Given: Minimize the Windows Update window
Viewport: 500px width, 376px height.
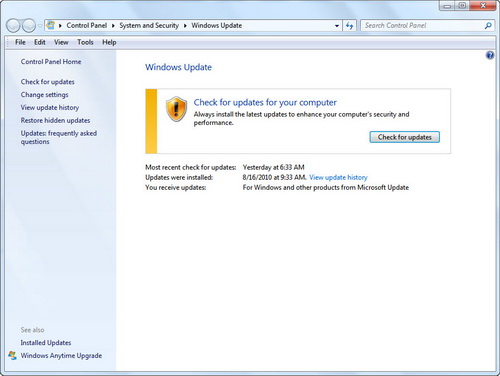Looking at the screenshot, I should (447, 6).
